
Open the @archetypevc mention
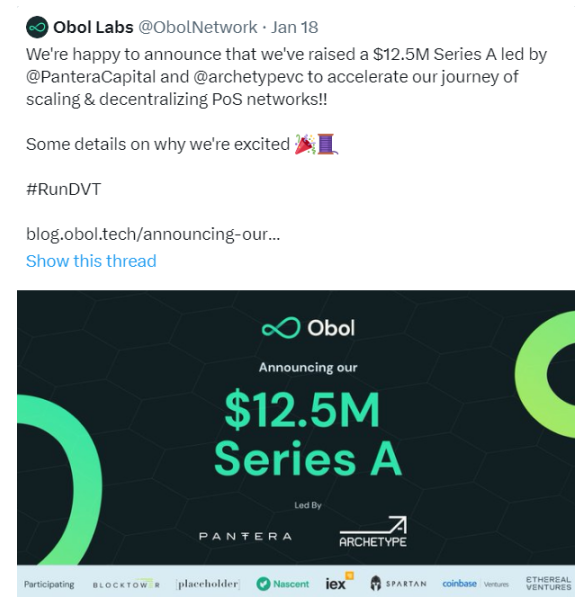(248, 76)
